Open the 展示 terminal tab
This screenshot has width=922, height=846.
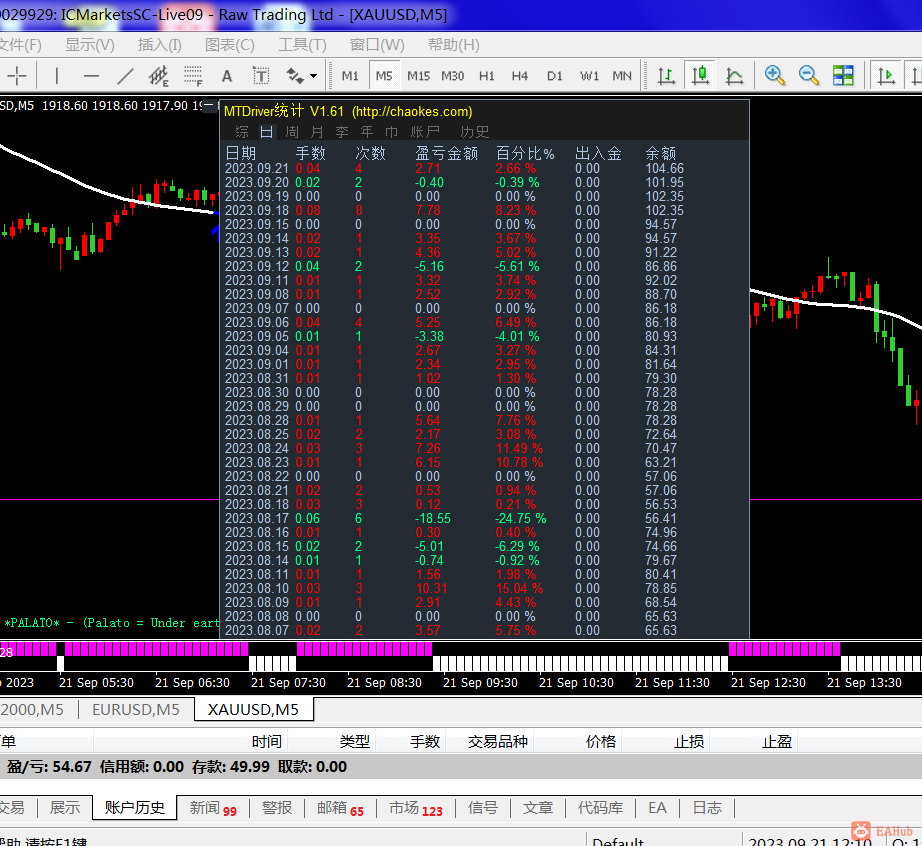65,808
